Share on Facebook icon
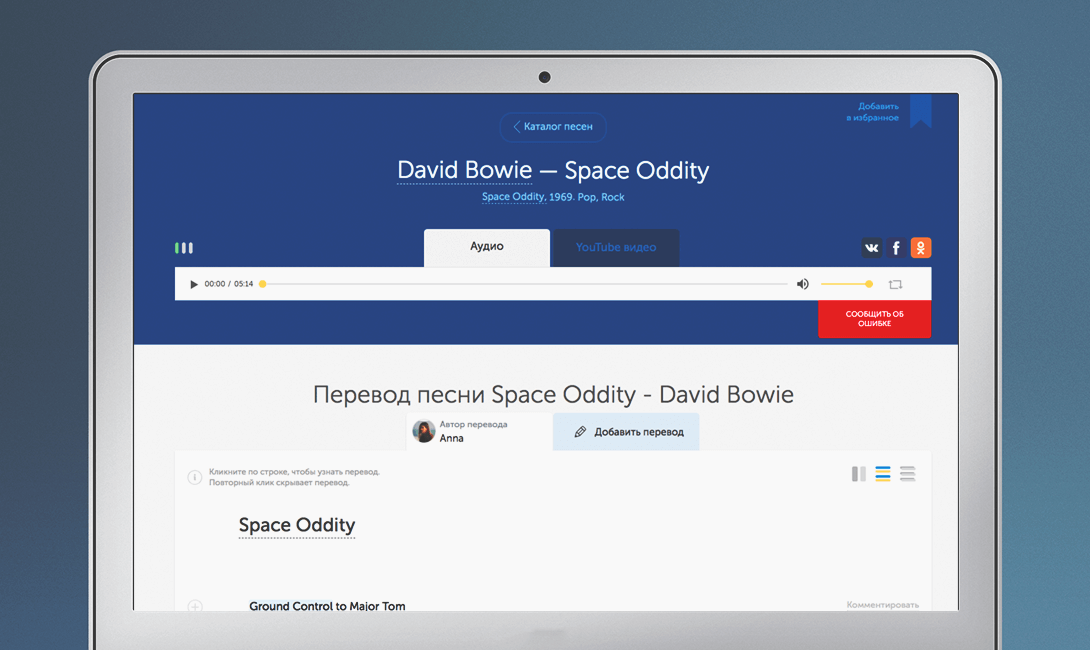 (896, 247)
